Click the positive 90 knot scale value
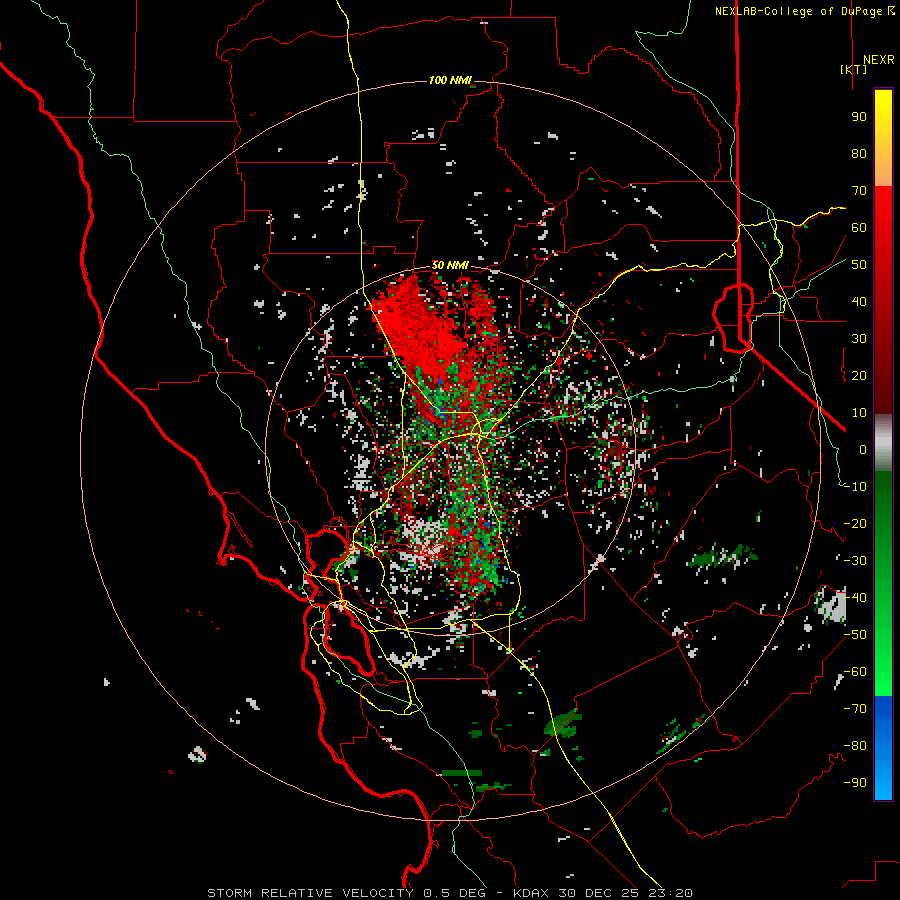The image size is (900, 900). click(x=859, y=117)
